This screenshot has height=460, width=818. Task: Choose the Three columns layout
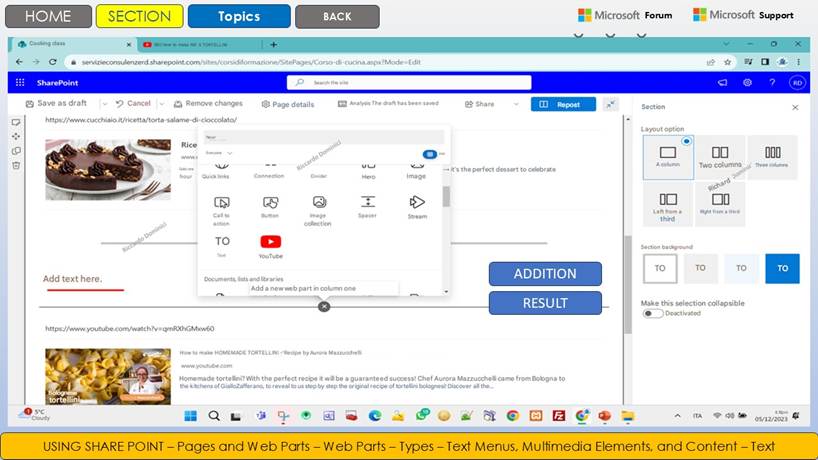772,157
